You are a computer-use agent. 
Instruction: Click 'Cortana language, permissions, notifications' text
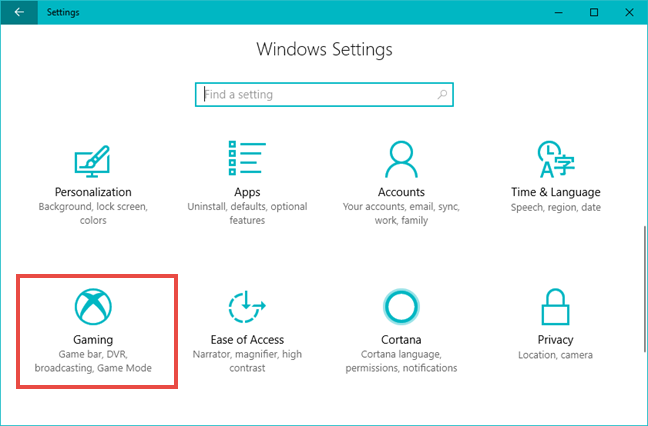point(401,361)
